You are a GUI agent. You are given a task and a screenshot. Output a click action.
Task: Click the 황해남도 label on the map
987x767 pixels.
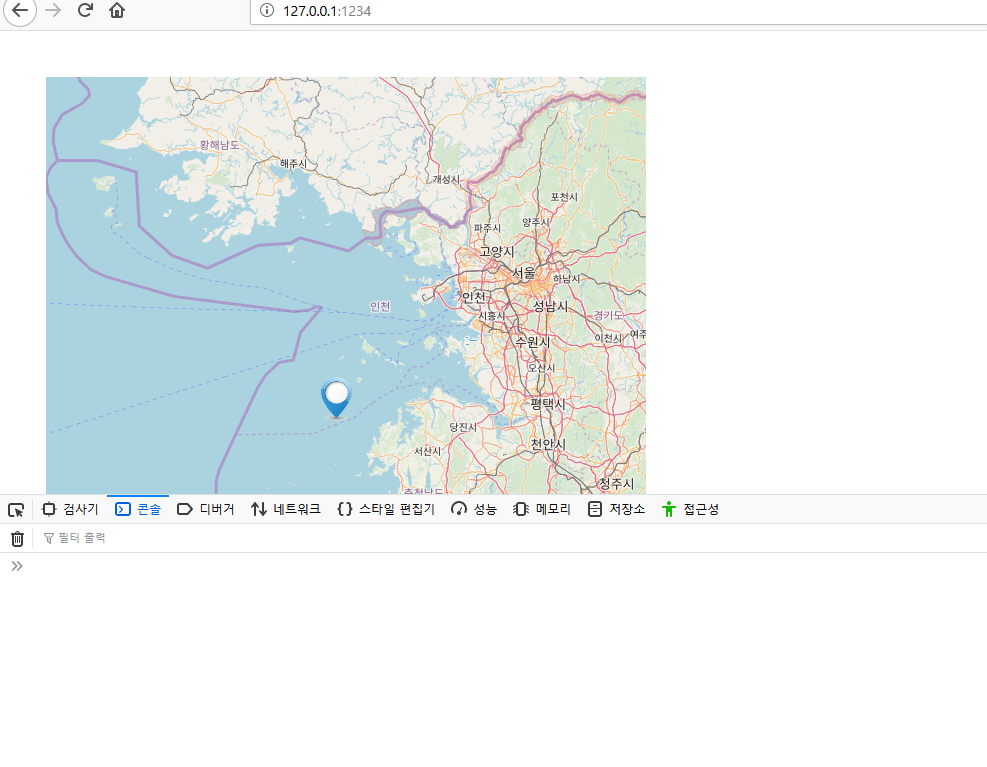[219, 145]
